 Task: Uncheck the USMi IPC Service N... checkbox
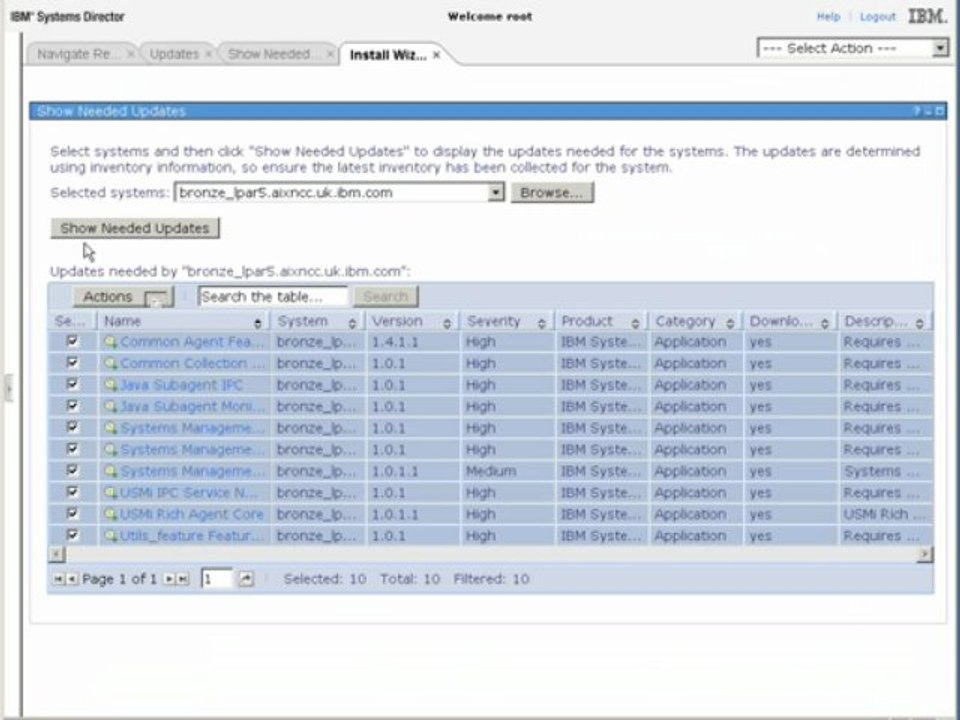click(72, 492)
